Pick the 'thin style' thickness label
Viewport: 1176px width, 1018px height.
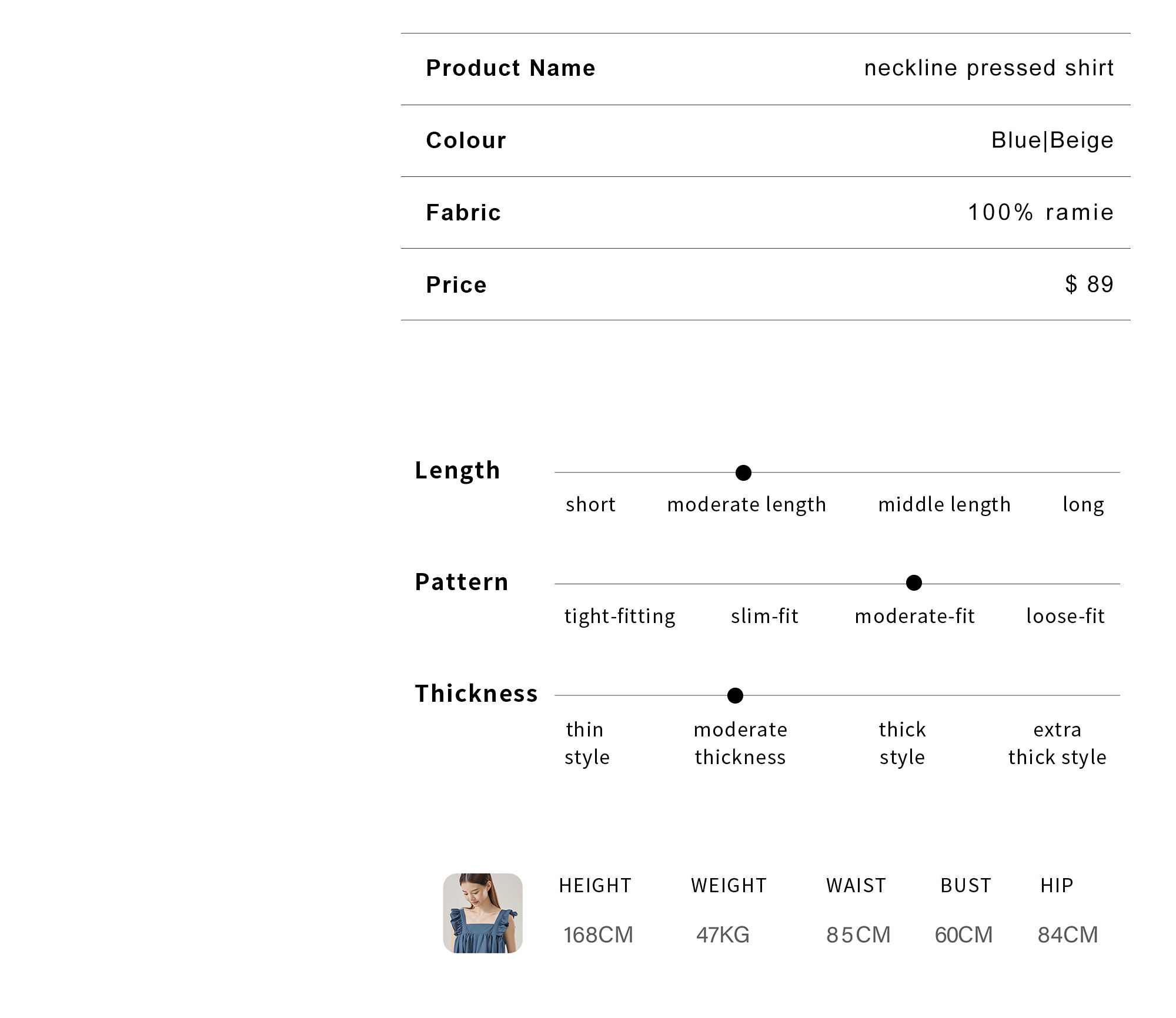click(587, 743)
